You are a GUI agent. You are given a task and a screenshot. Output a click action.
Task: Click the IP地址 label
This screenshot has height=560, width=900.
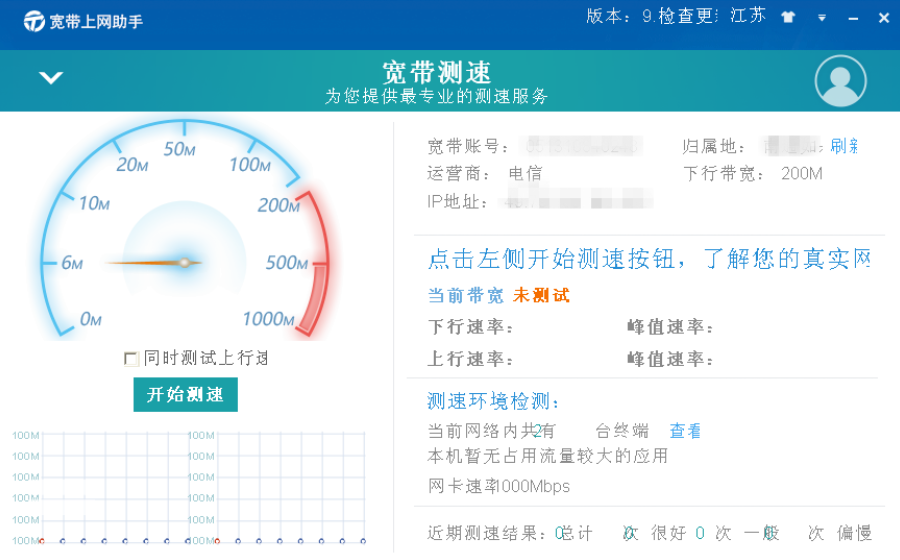[x=457, y=201]
